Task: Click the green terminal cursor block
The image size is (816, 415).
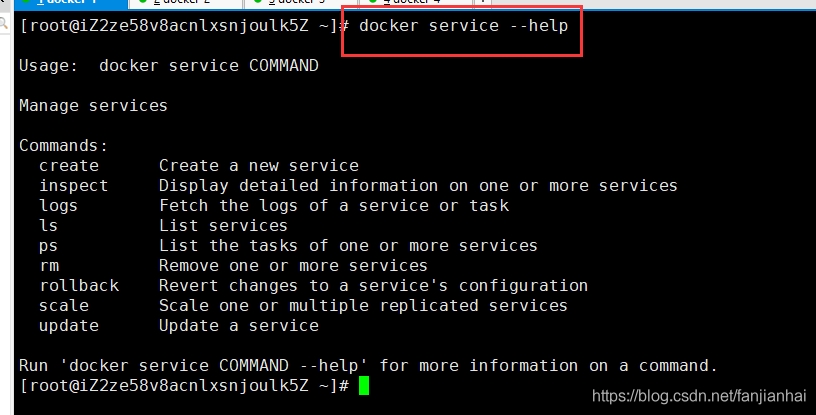Action: pos(364,386)
